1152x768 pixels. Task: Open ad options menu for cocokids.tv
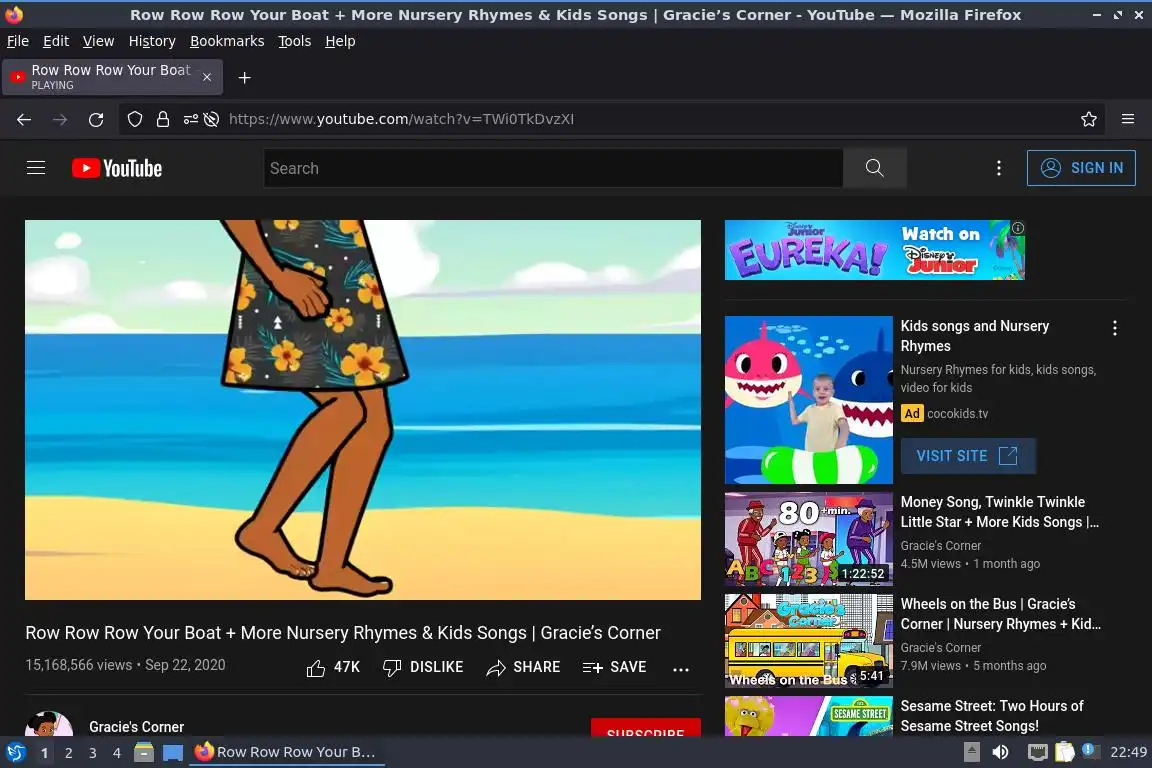coord(1115,328)
